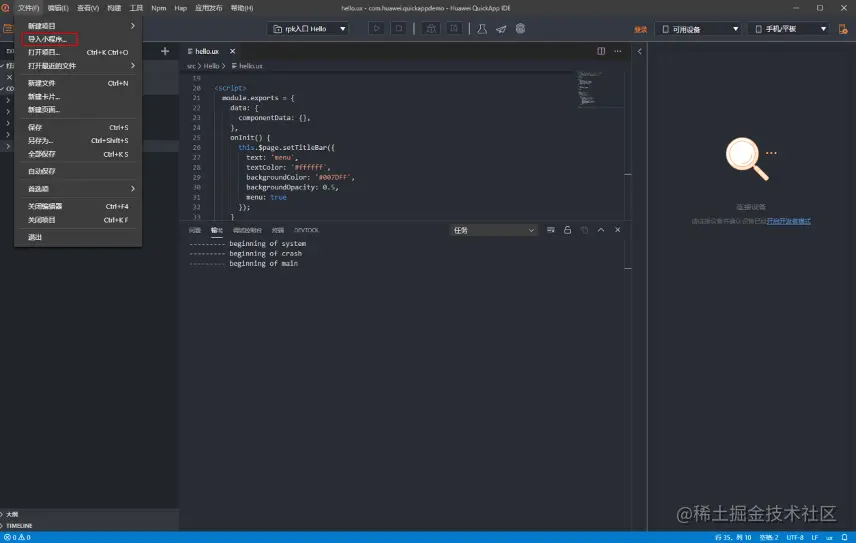
Task: Open the 可用设备 device dropdown
Action: tap(699, 29)
